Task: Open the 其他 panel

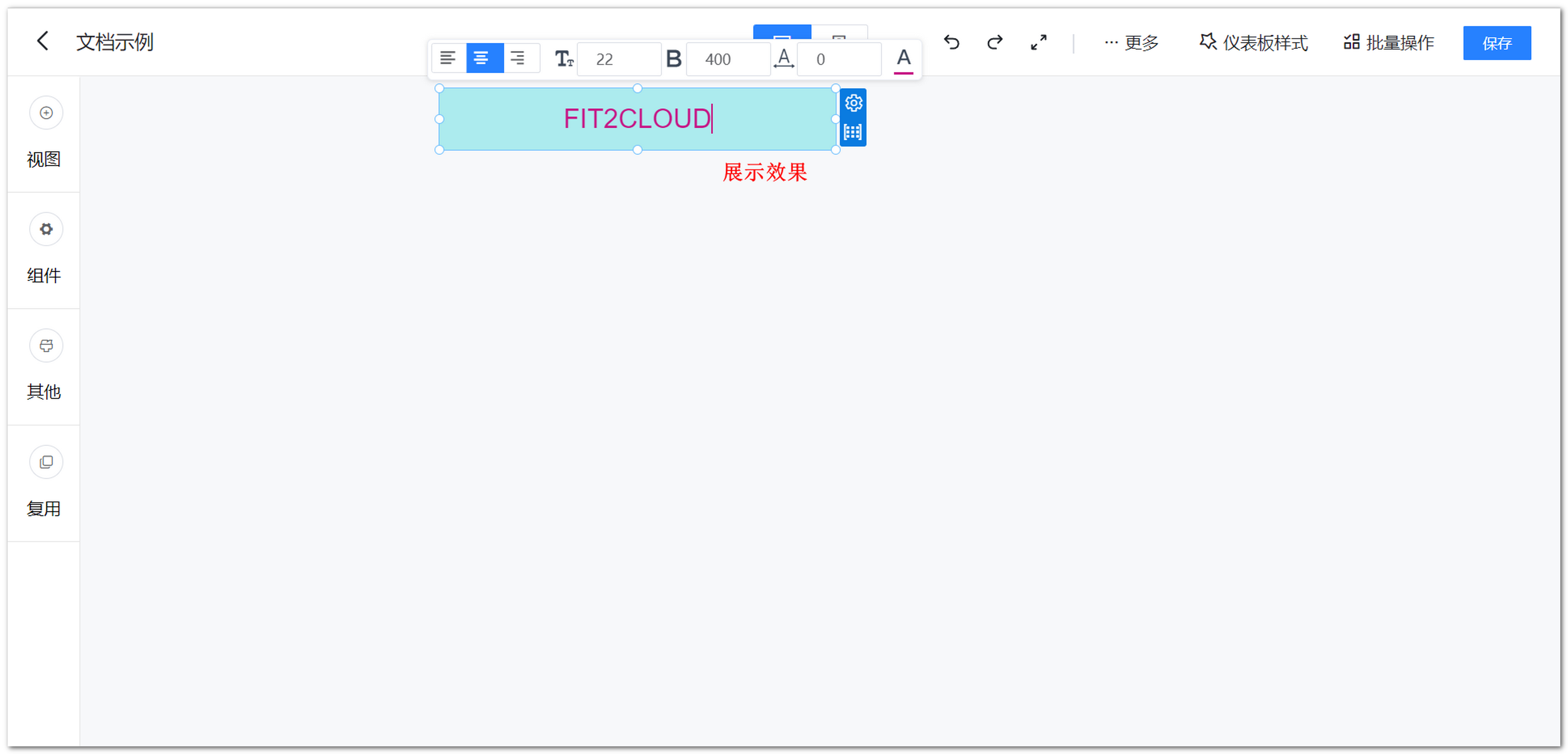Action: (x=44, y=392)
